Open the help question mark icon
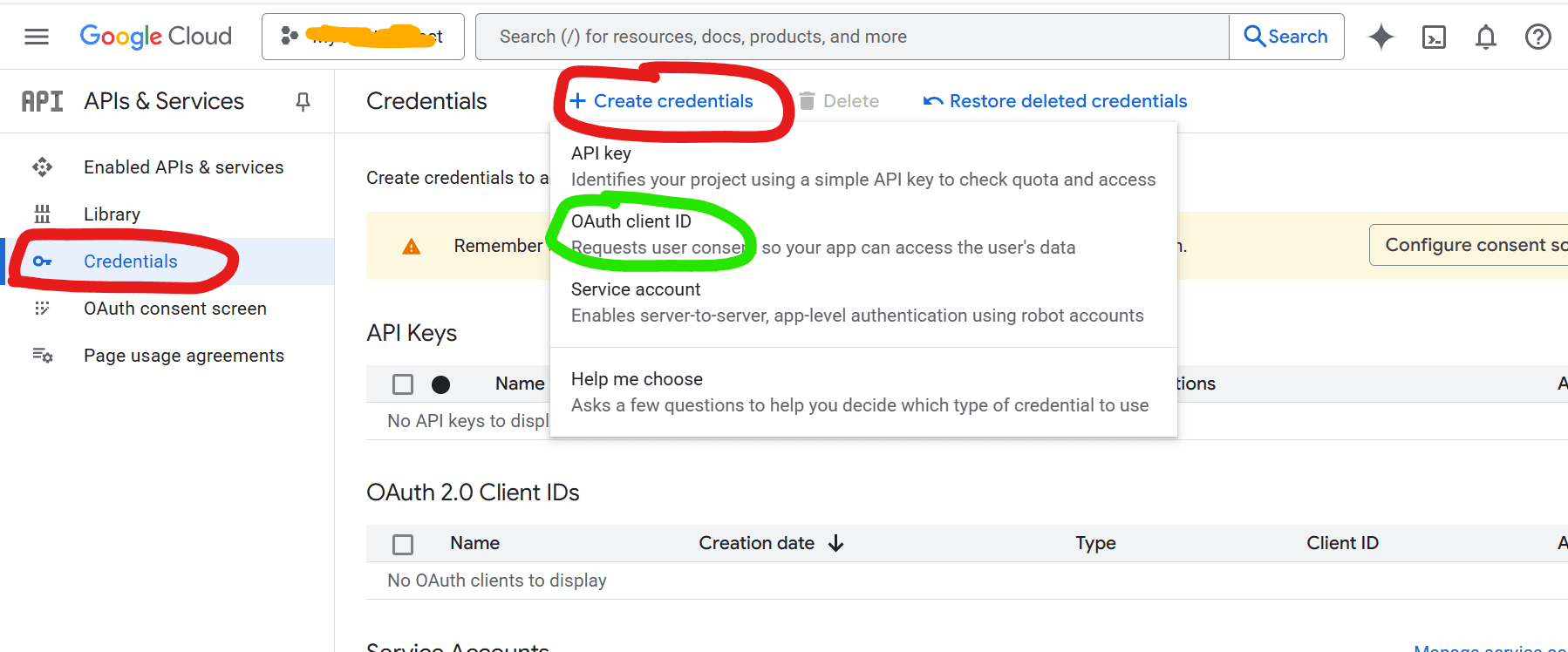 1538,37
